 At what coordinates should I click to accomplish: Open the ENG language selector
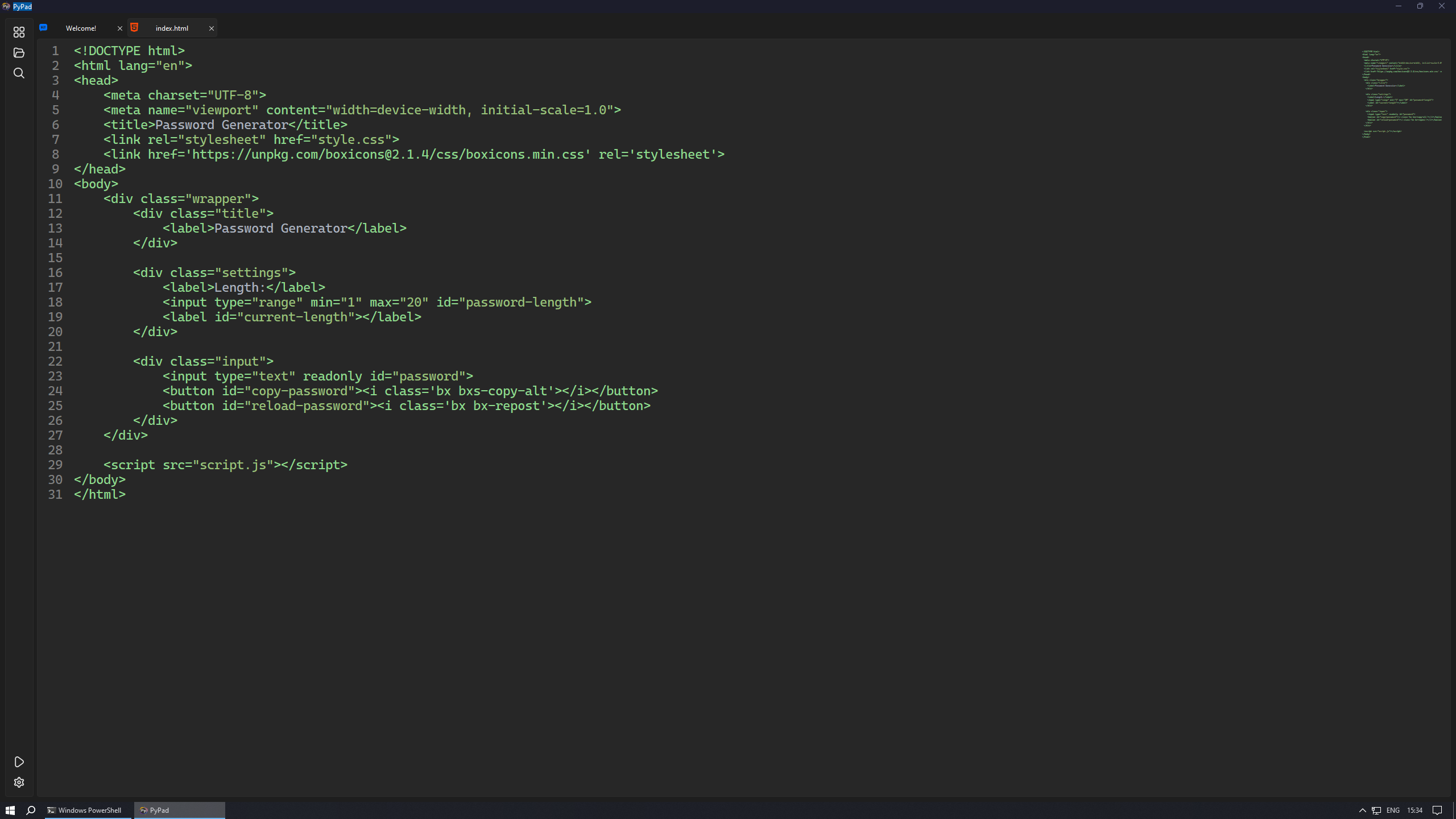(1393, 810)
